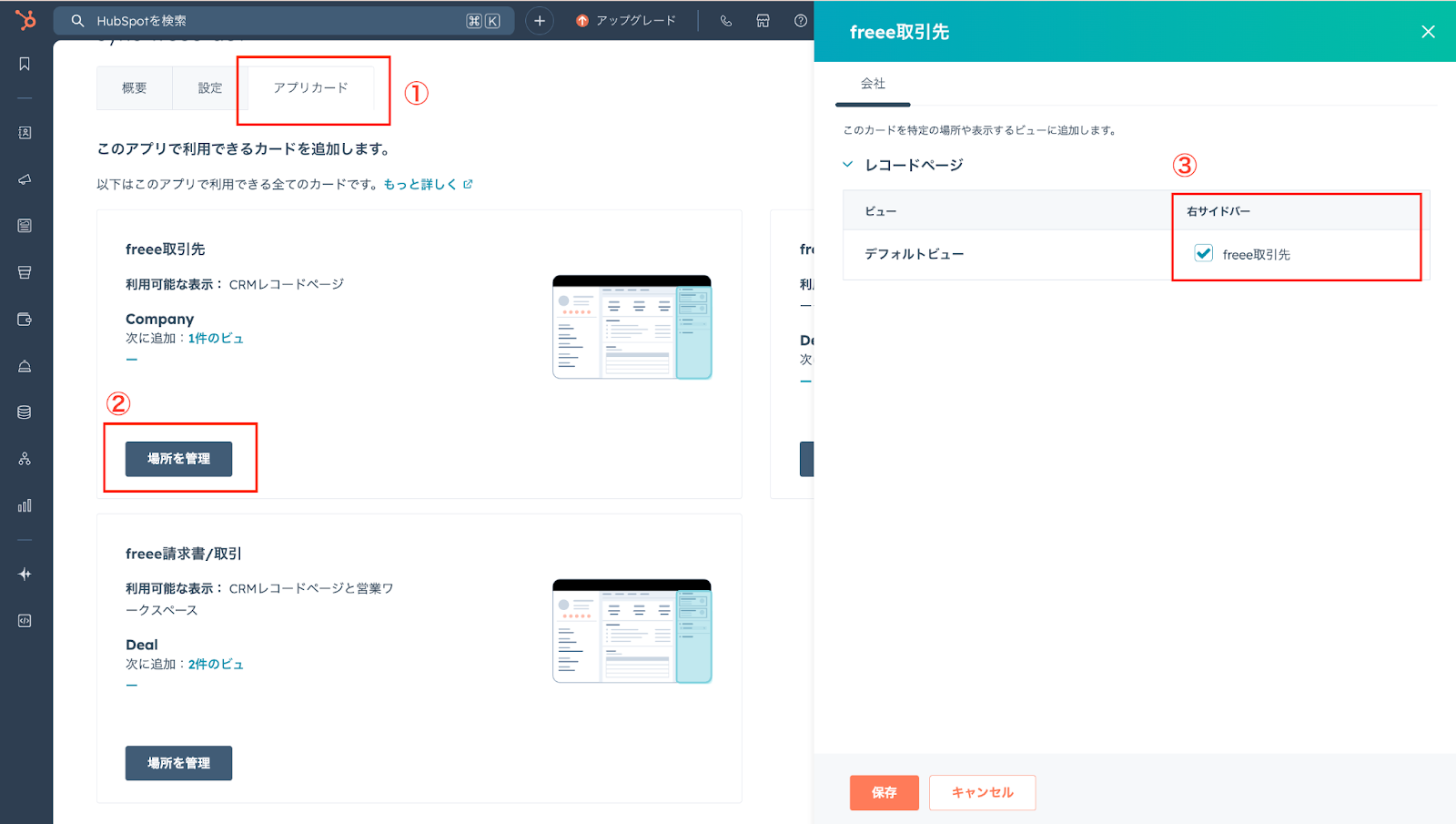Switch to the 概要 tab
1456x824 pixels.
pos(135,88)
